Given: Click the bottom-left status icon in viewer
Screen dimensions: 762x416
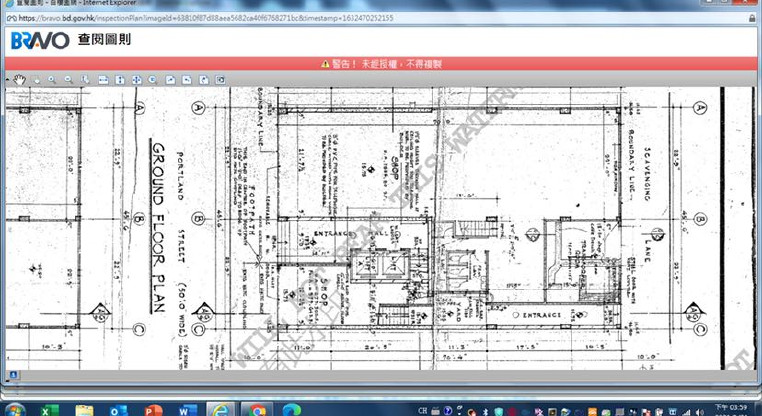Looking at the screenshot, I should 13,375.
